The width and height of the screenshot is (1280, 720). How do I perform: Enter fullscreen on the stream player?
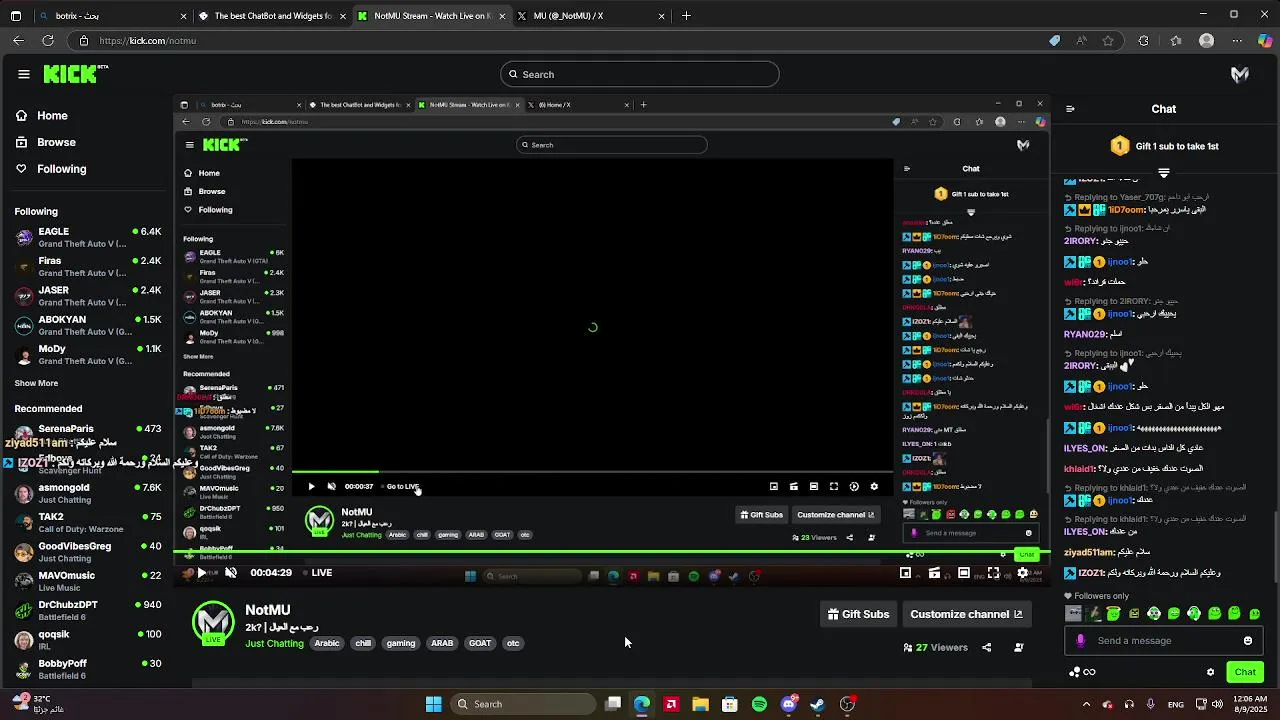point(993,573)
